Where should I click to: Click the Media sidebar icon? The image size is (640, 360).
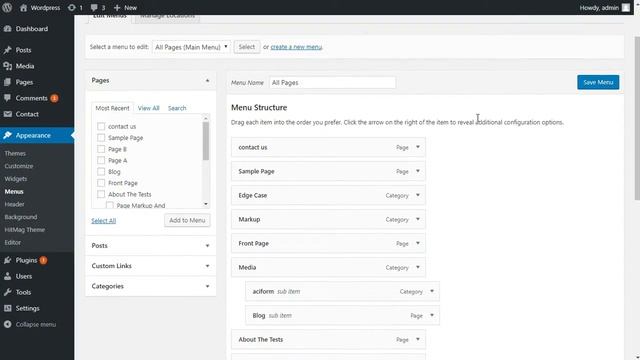tap(7, 66)
